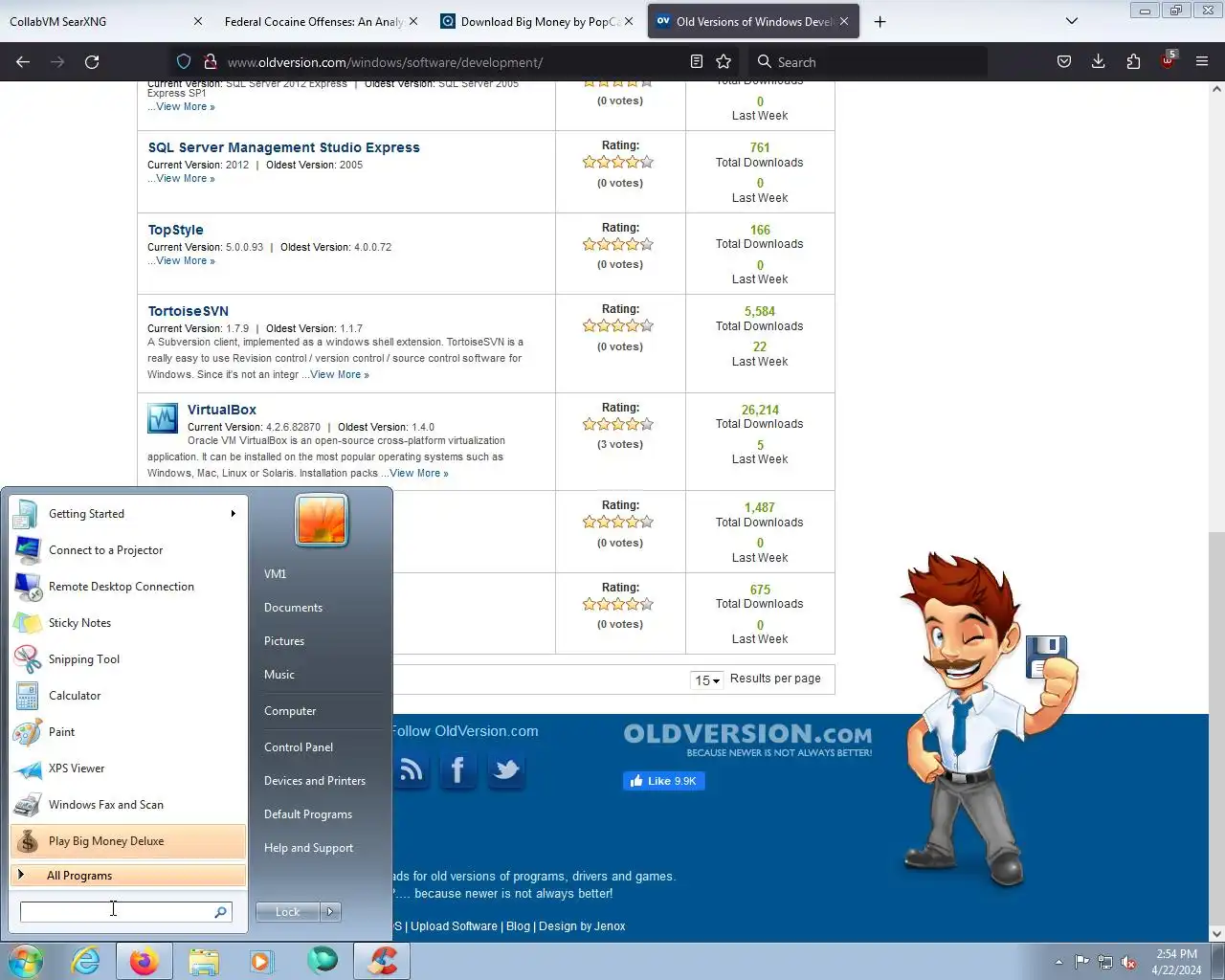Open Computer from Start menu
The width and height of the screenshot is (1225, 980).
pos(290,711)
